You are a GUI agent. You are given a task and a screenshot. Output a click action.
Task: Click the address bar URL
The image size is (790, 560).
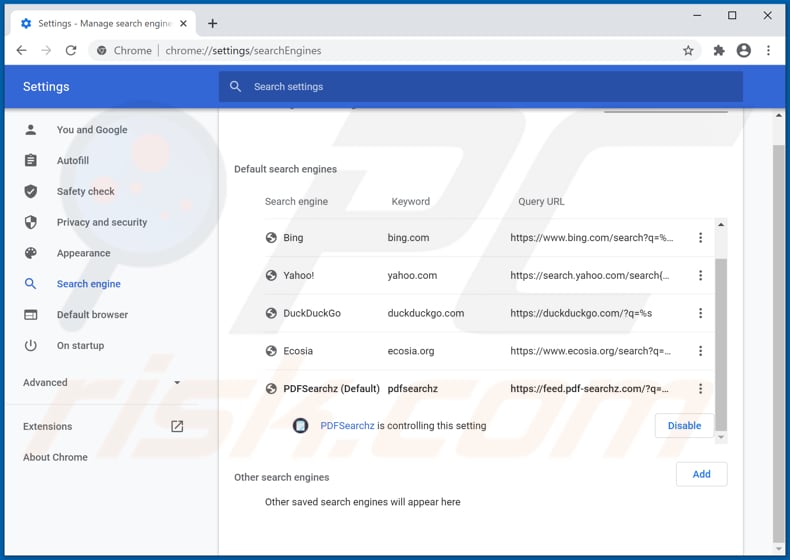tap(243, 50)
